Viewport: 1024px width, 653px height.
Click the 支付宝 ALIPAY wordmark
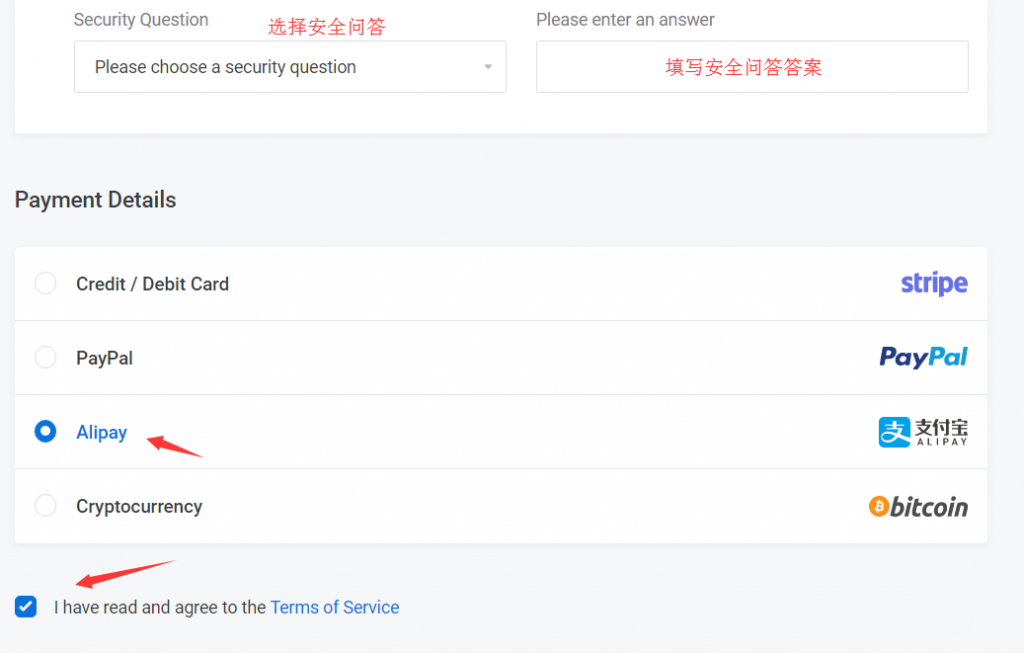point(941,432)
